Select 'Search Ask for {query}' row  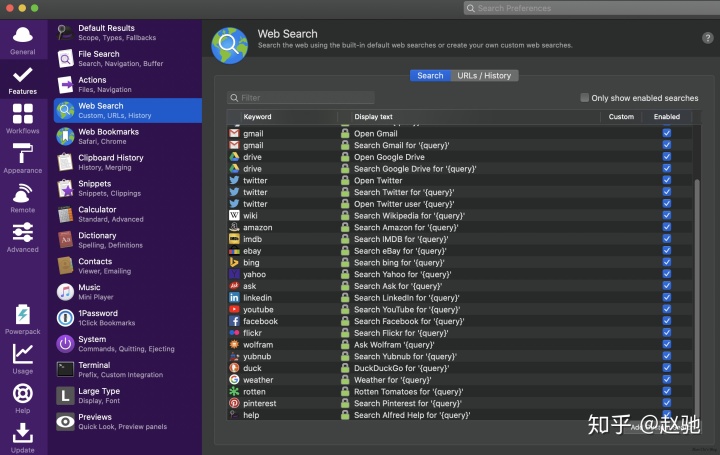click(x=460, y=286)
